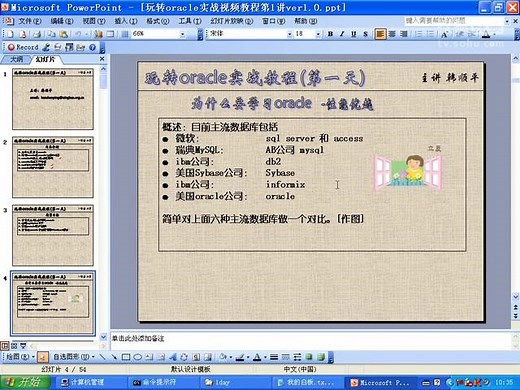Screen dimensions: 520x390
Task: Toggle Align Left button
Action: (x=380, y=34)
